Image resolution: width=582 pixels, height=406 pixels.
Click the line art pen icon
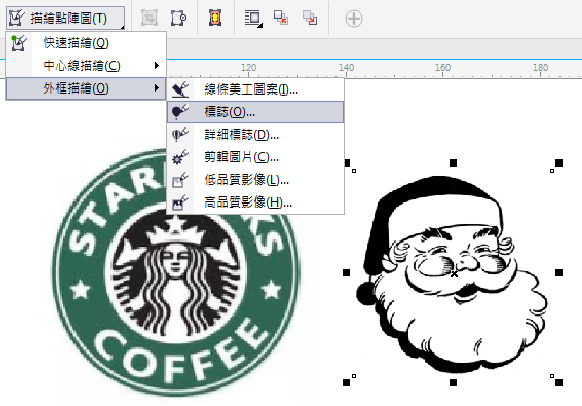[x=180, y=89]
